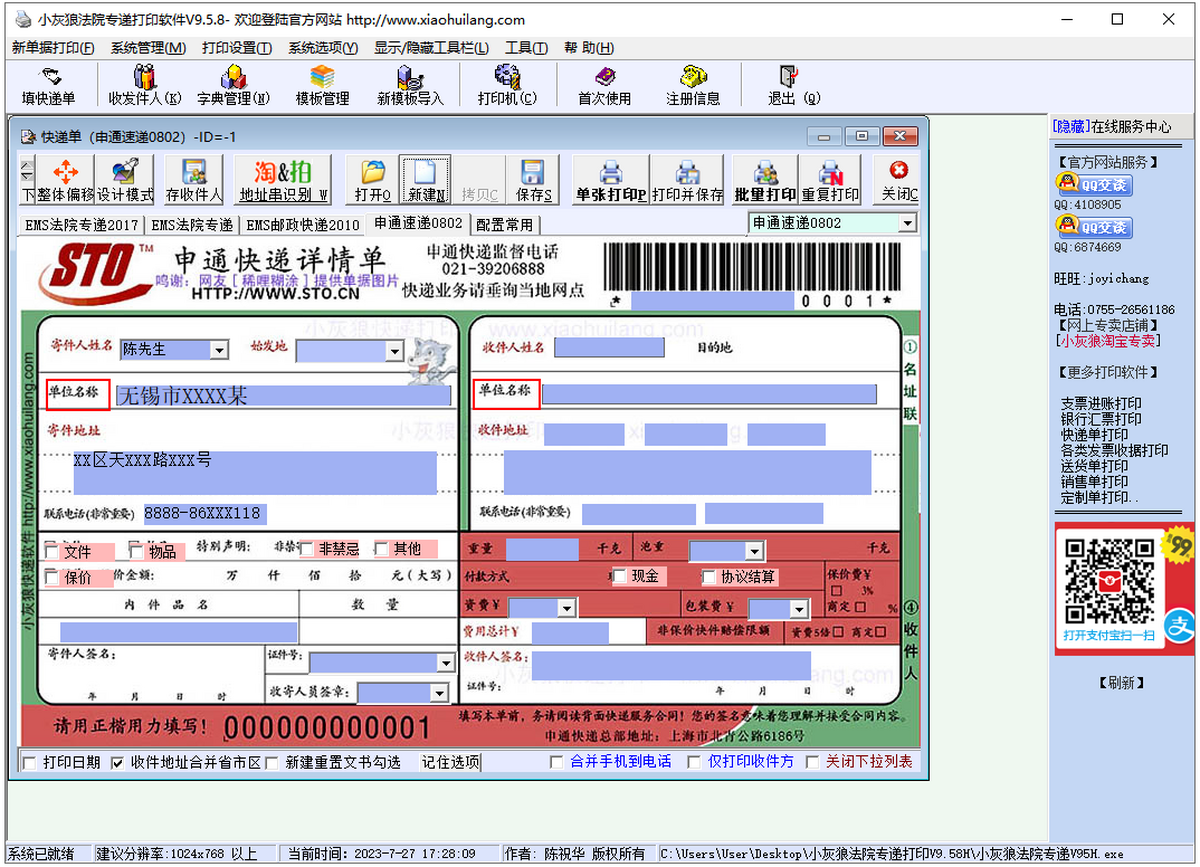
Task: Click 存收件人 save recipient
Action: [193, 181]
